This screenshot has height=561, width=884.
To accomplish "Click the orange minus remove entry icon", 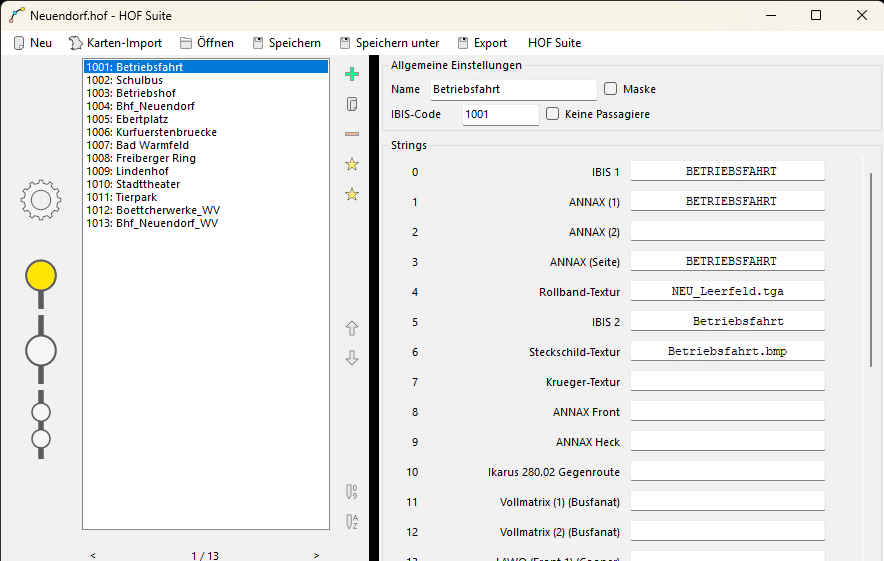I will click(352, 134).
